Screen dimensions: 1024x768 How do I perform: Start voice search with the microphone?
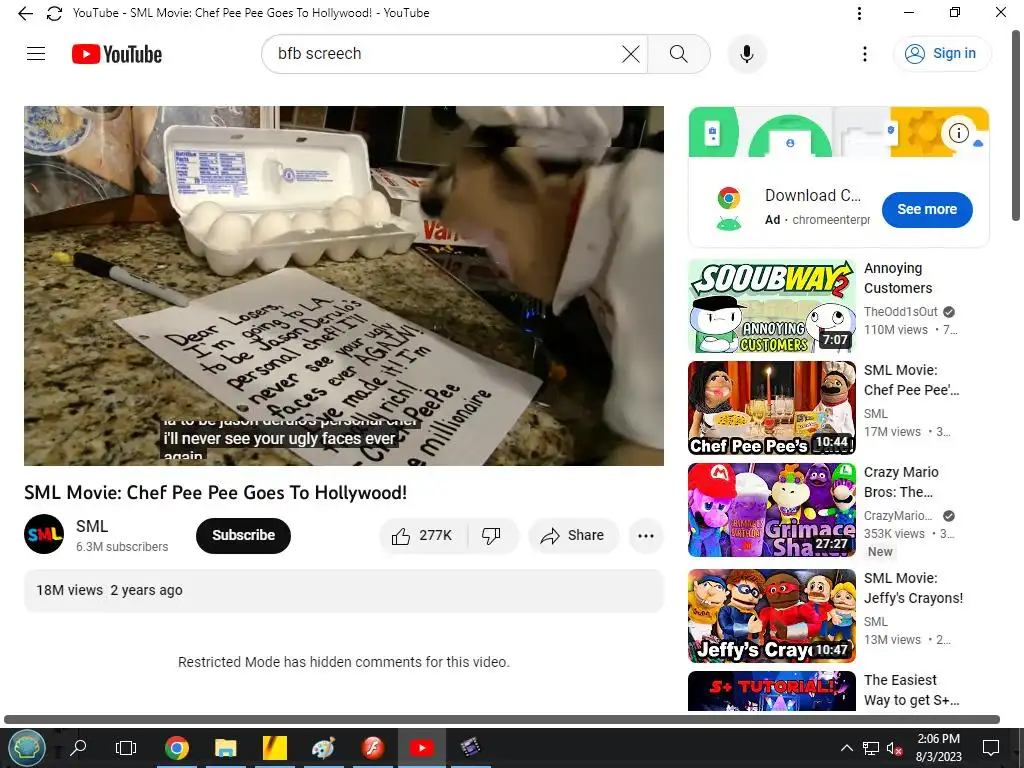(x=747, y=54)
